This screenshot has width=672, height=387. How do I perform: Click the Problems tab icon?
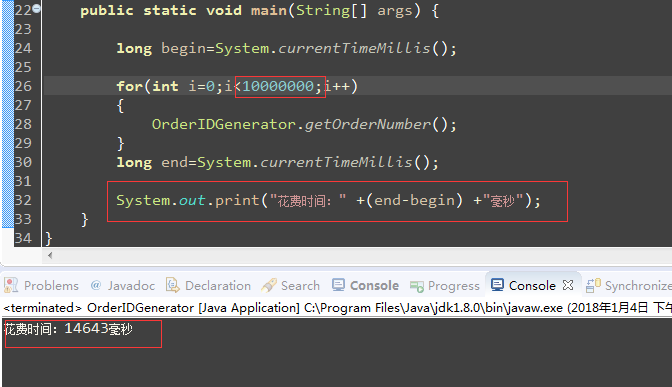coord(11,285)
